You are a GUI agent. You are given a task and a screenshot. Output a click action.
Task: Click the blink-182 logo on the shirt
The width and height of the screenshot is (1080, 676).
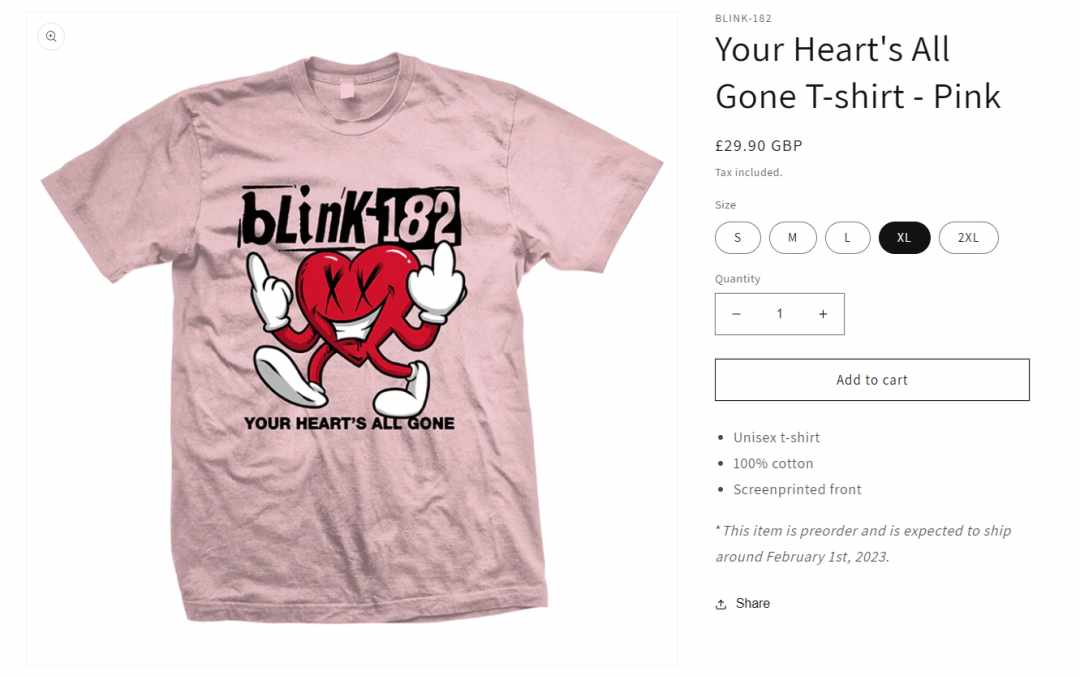point(350,217)
